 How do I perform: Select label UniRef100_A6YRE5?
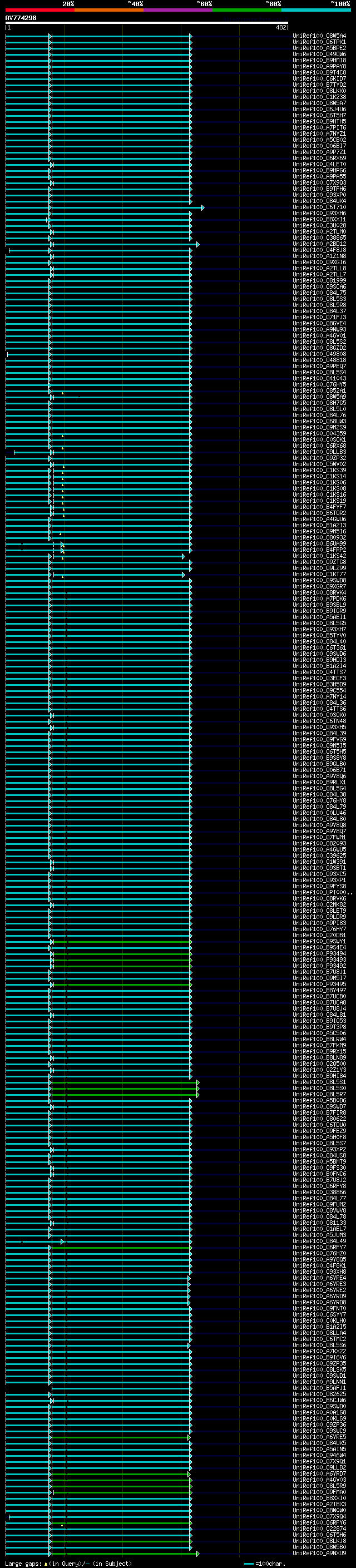319,1437
